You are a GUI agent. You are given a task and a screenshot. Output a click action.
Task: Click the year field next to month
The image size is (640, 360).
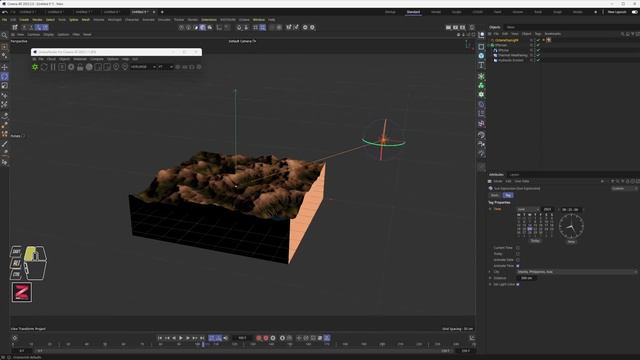tap(548, 209)
